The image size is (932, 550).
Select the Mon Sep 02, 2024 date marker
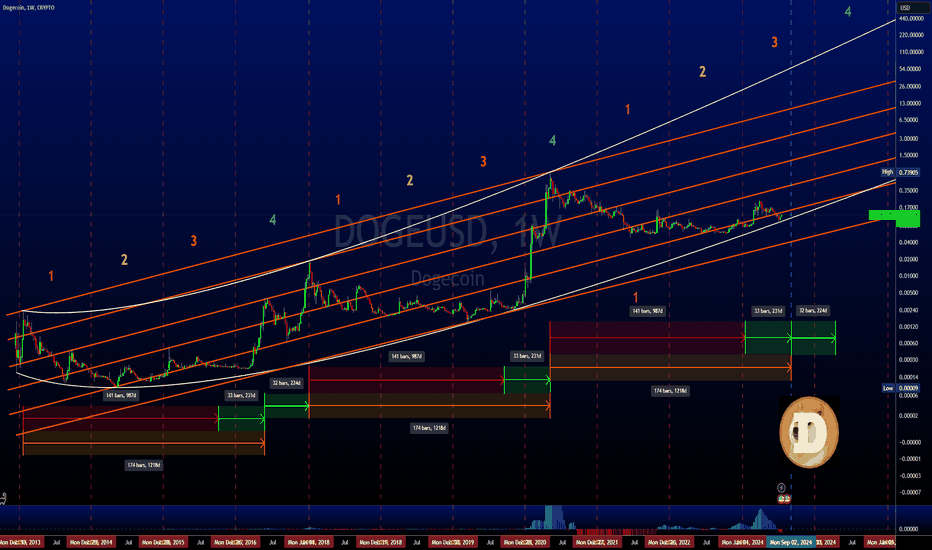pos(791,542)
